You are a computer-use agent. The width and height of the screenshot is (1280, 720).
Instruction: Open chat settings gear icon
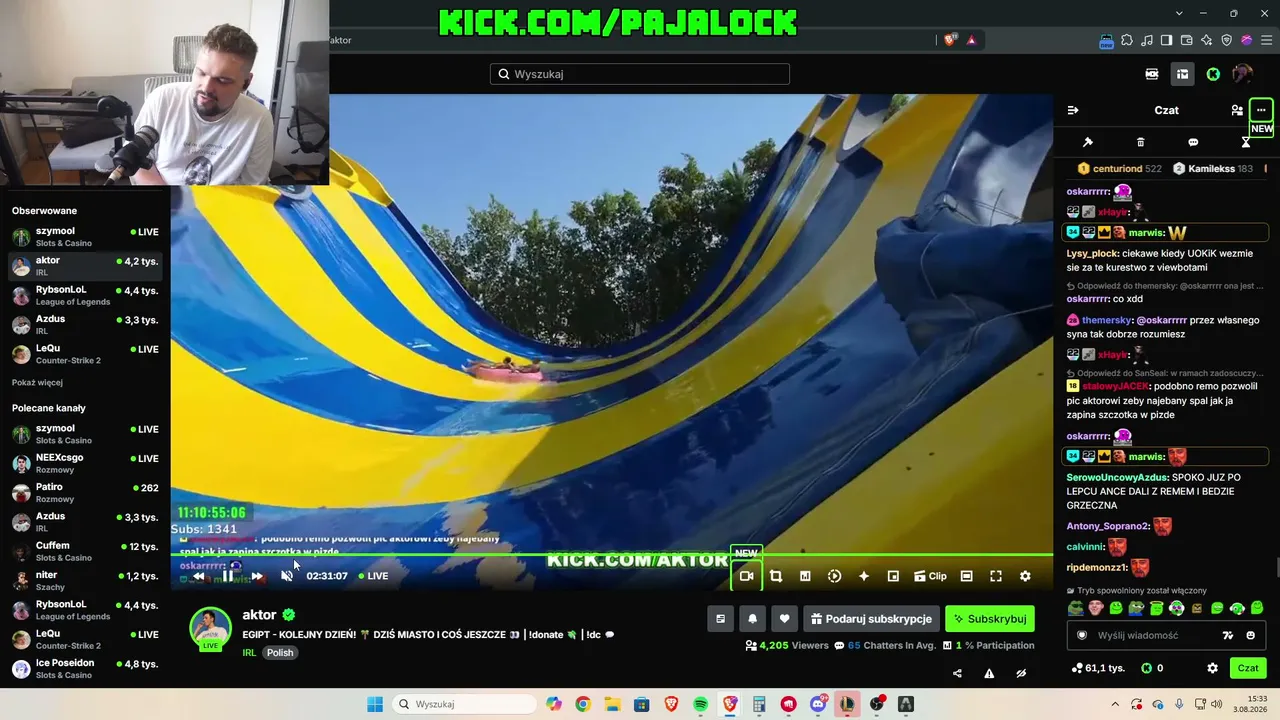1212,668
